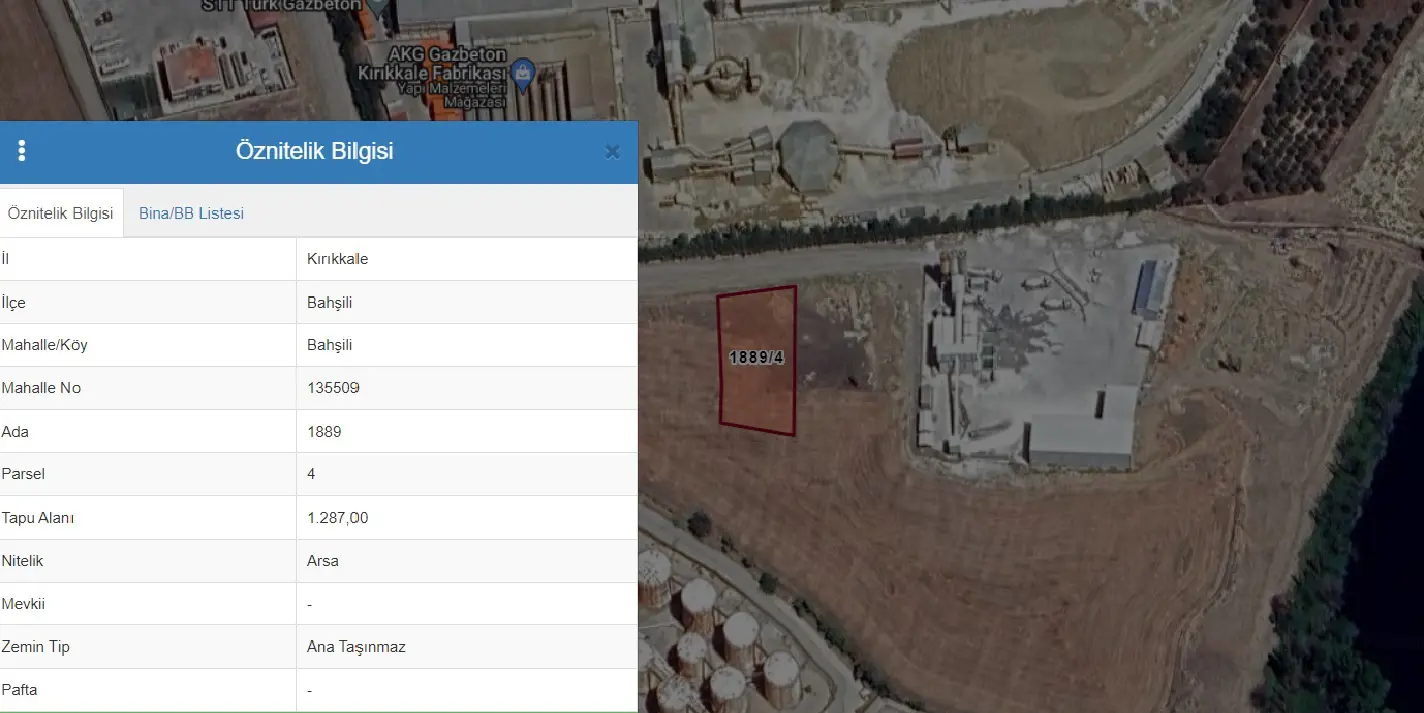Click the Kırıkkale value in İl row

tap(338, 259)
